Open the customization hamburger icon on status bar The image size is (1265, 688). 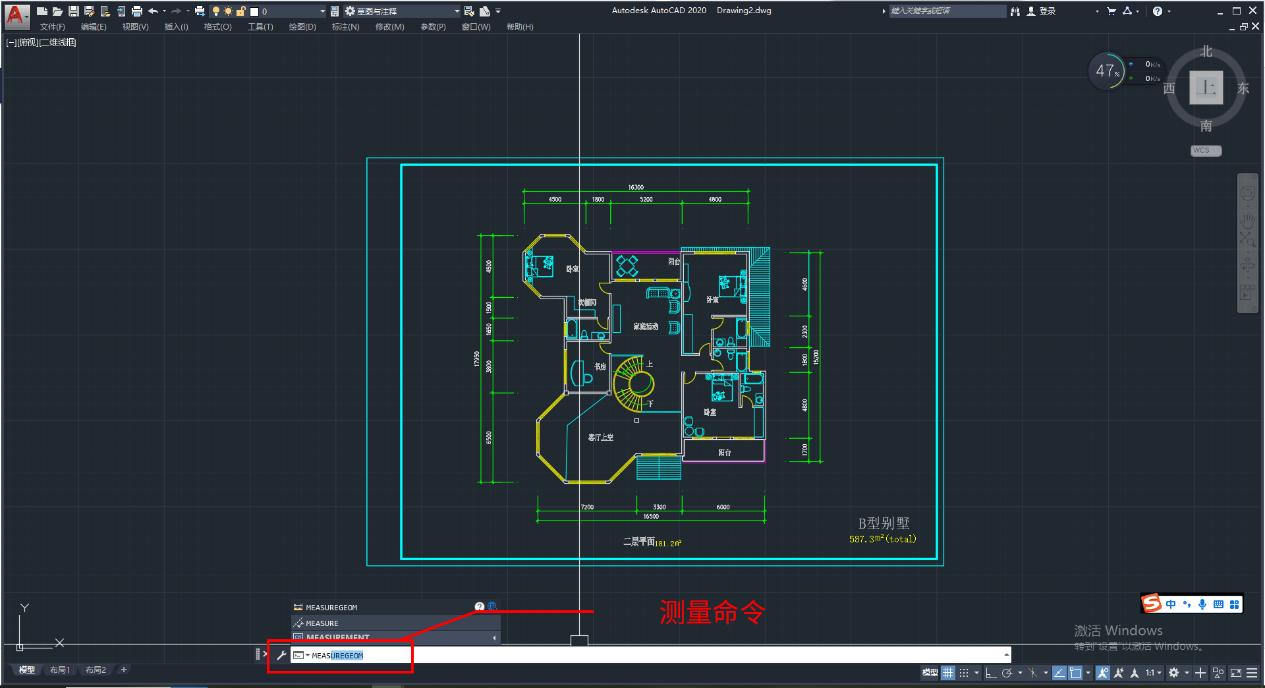pos(1251,672)
